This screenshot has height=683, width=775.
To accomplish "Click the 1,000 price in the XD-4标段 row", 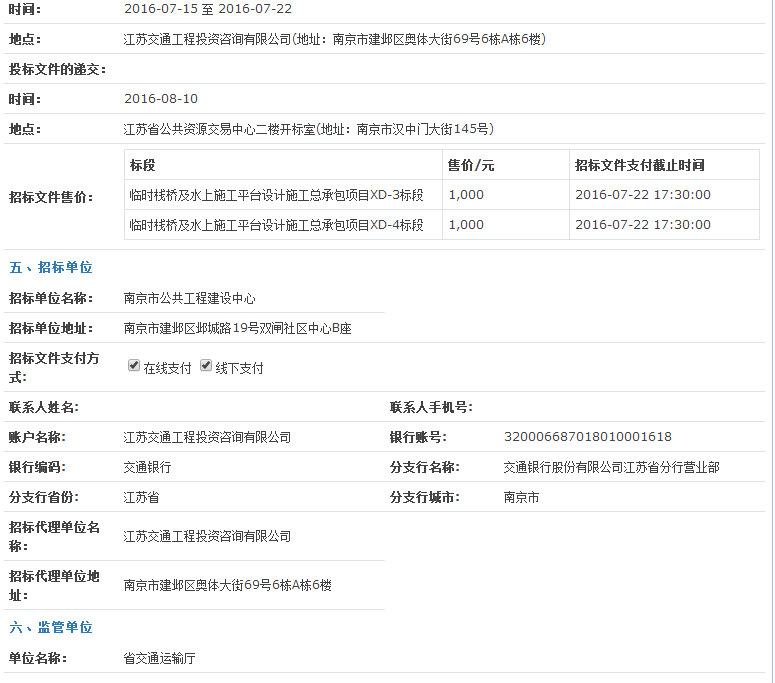I will (x=466, y=225).
